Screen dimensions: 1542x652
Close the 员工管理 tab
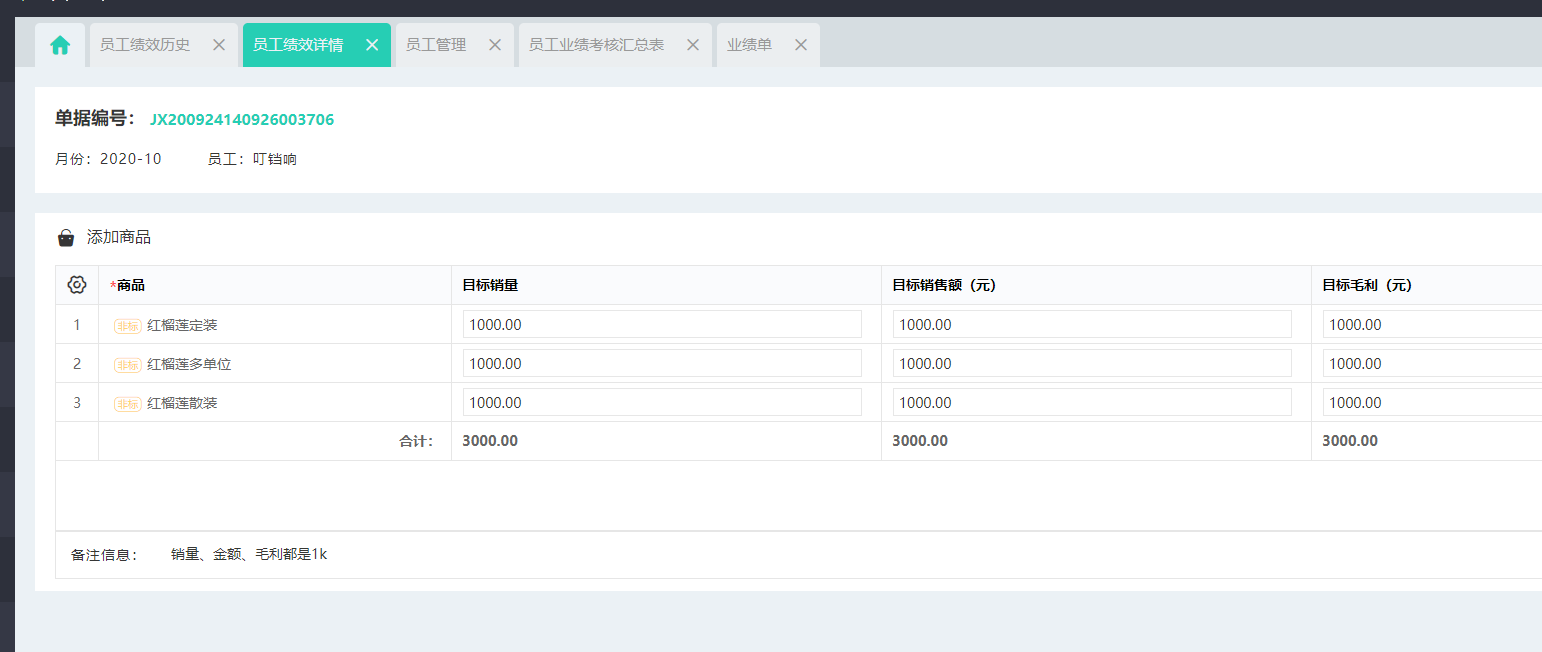click(494, 45)
